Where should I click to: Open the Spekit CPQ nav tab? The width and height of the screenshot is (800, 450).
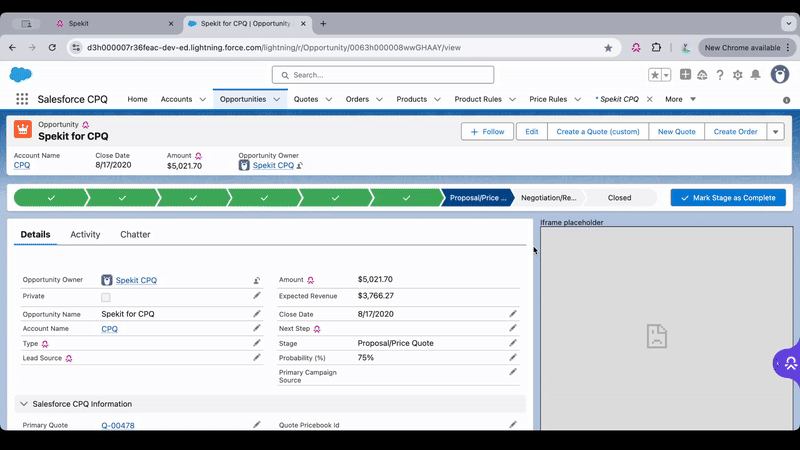(x=619, y=99)
